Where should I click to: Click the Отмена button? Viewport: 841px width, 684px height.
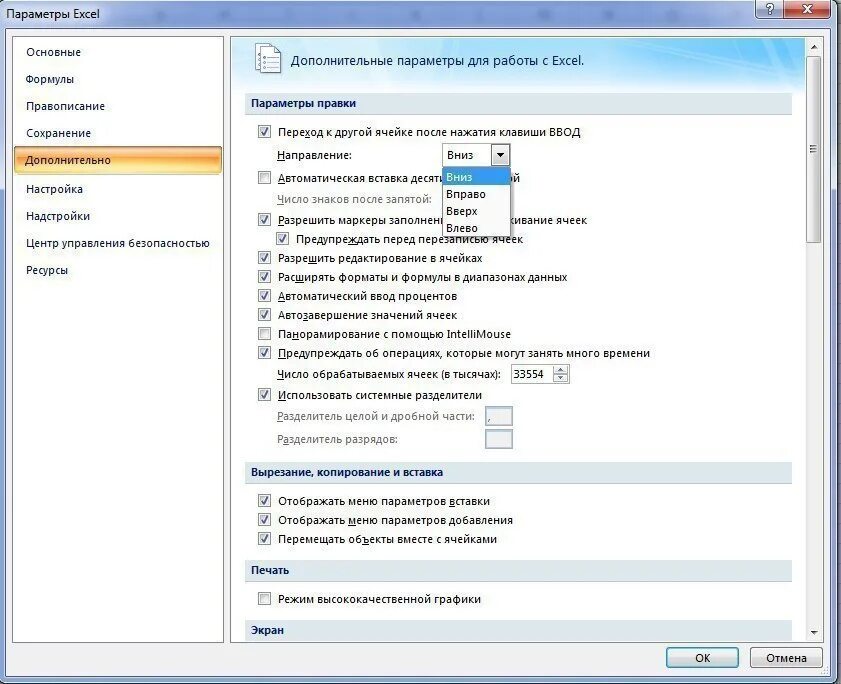click(x=786, y=658)
